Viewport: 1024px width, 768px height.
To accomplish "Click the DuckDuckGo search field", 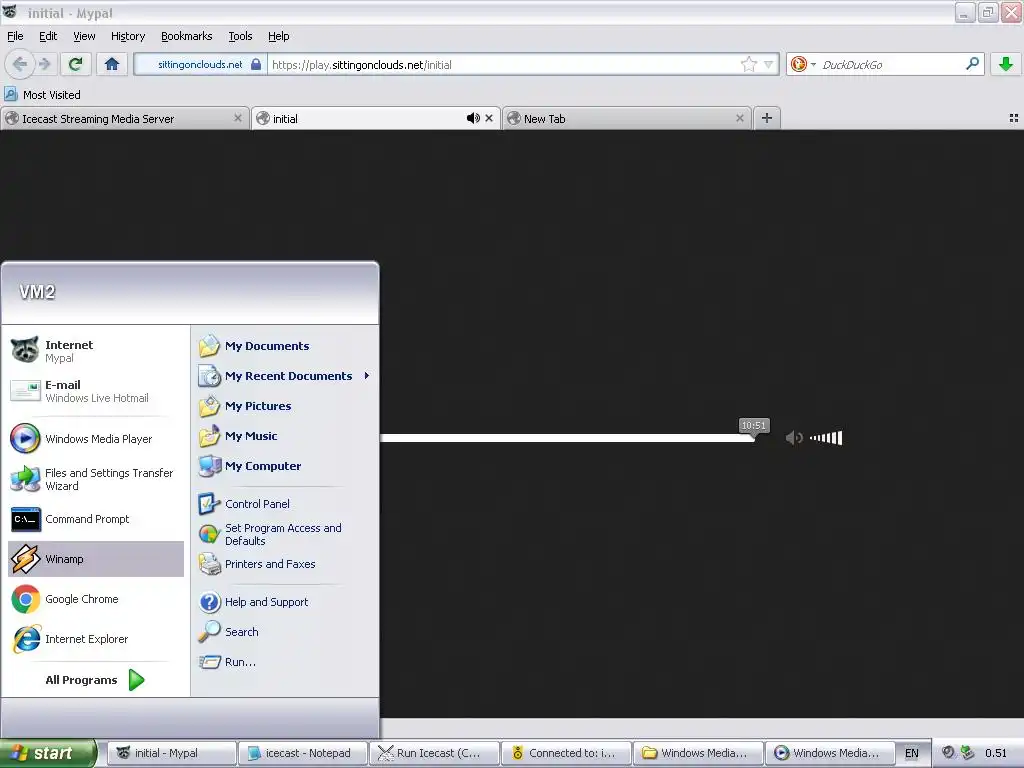I will point(891,65).
